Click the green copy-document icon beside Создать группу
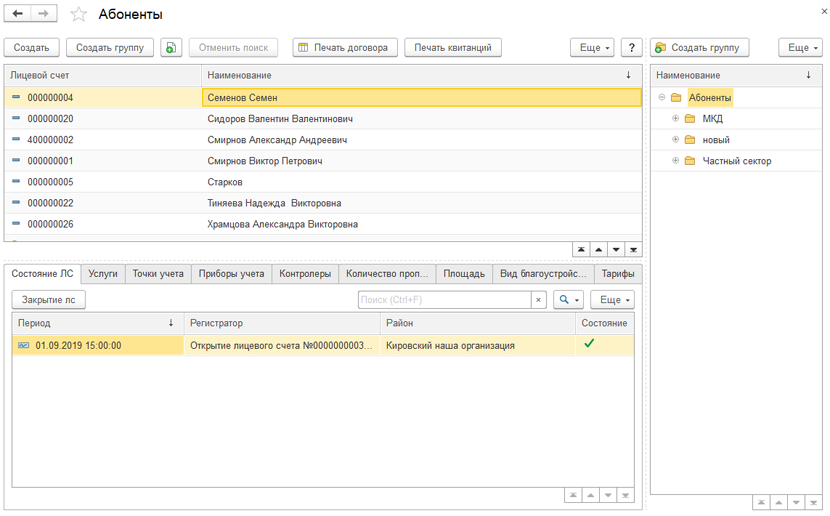This screenshot has width=830, height=516. (171, 48)
